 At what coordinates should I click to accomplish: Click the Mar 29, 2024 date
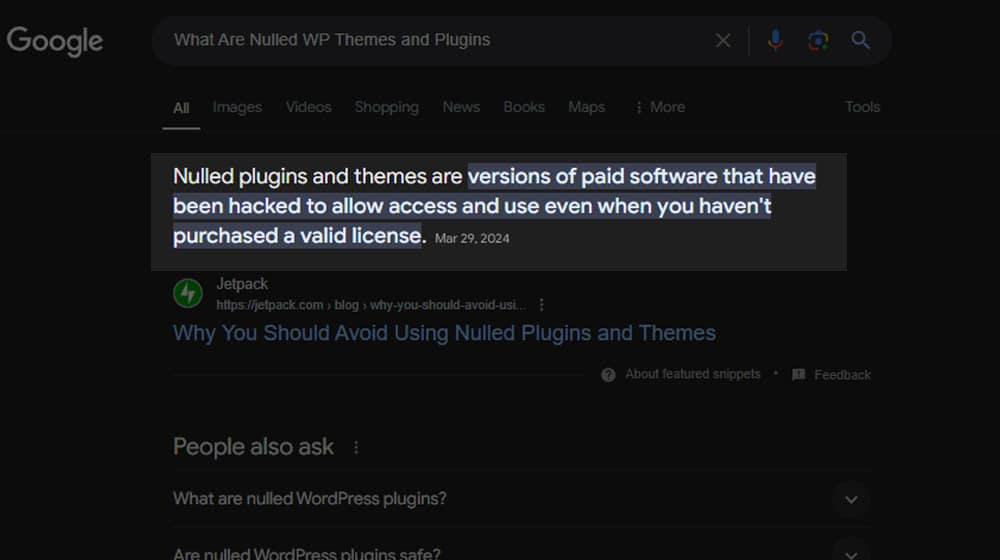pyautogui.click(x=472, y=239)
